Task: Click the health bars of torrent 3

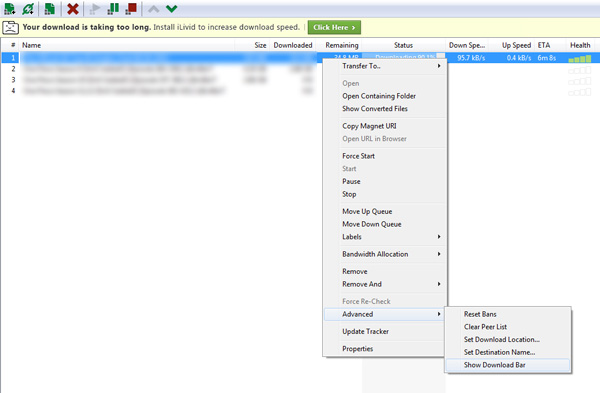Action: click(580, 81)
